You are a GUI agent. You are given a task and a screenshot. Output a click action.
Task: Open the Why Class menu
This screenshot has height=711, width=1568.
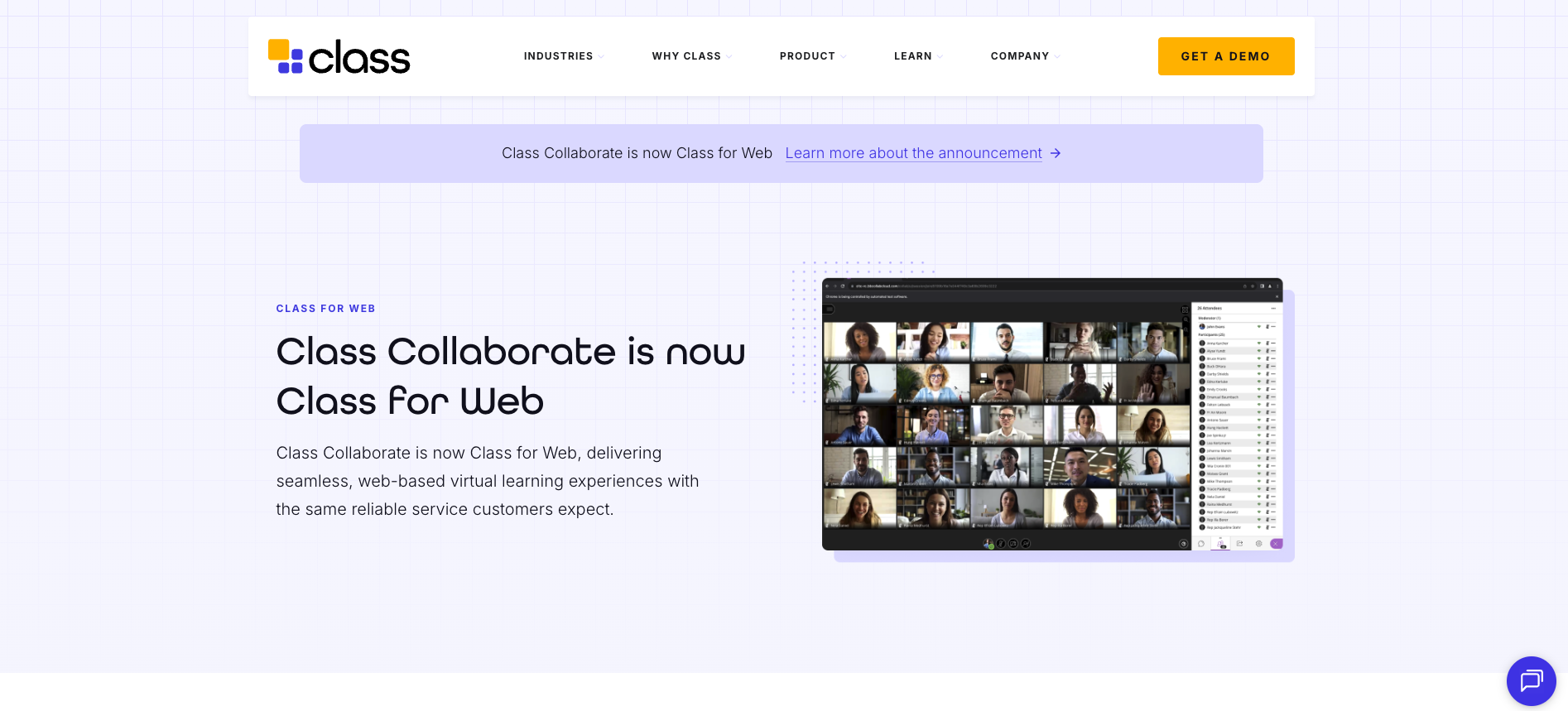(x=686, y=56)
